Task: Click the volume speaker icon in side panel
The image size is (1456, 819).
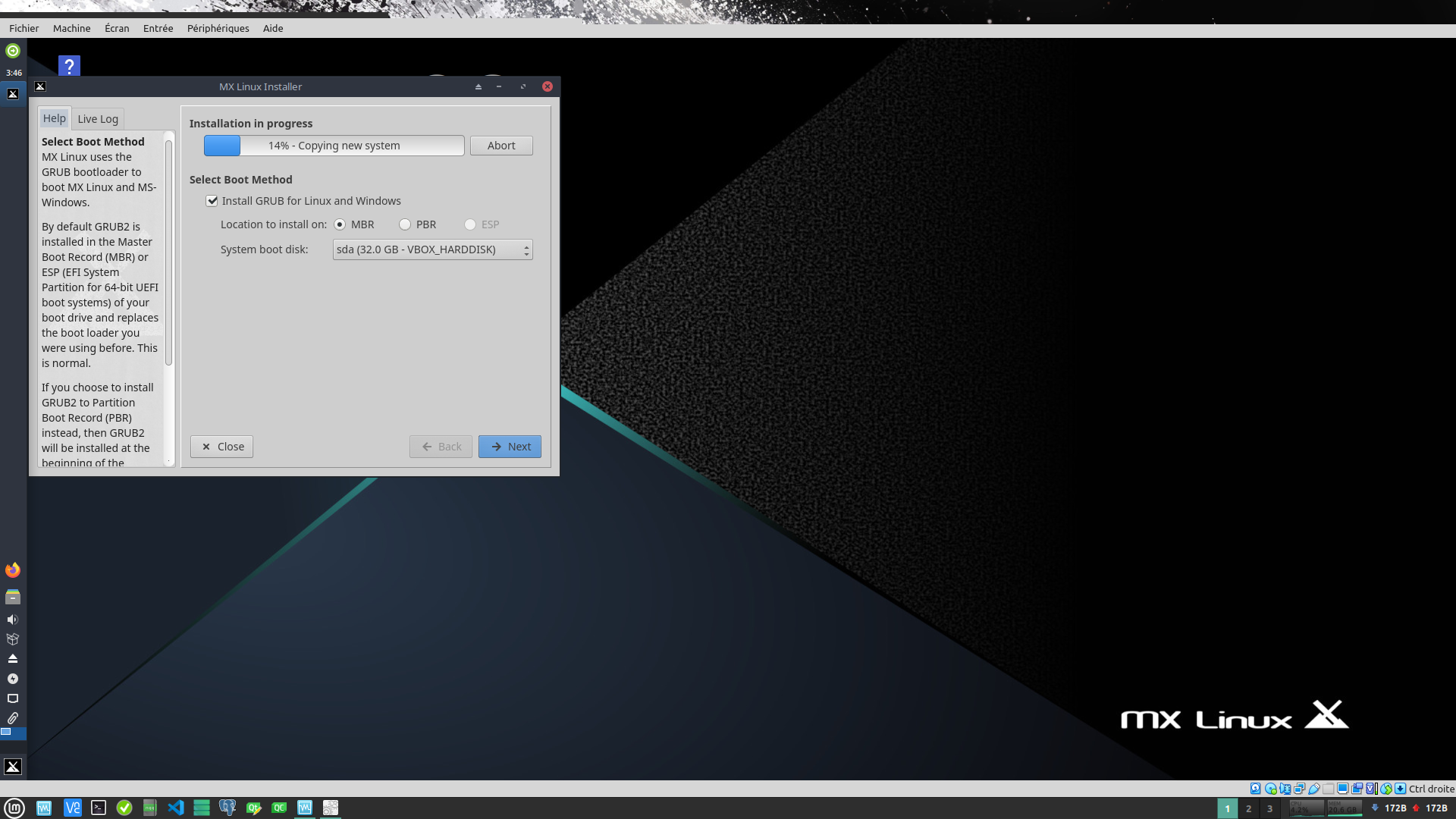Action: [13, 620]
